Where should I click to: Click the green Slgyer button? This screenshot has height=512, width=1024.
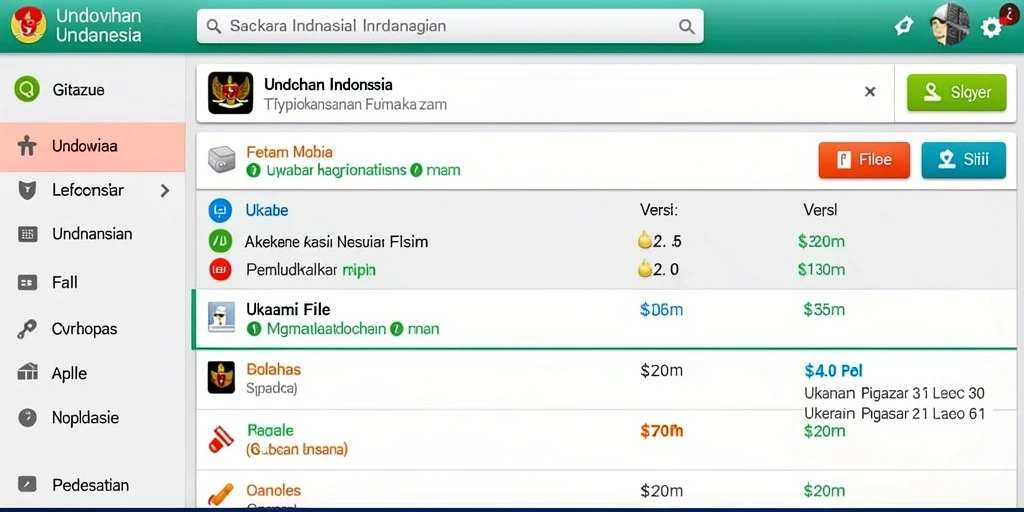pos(957,93)
